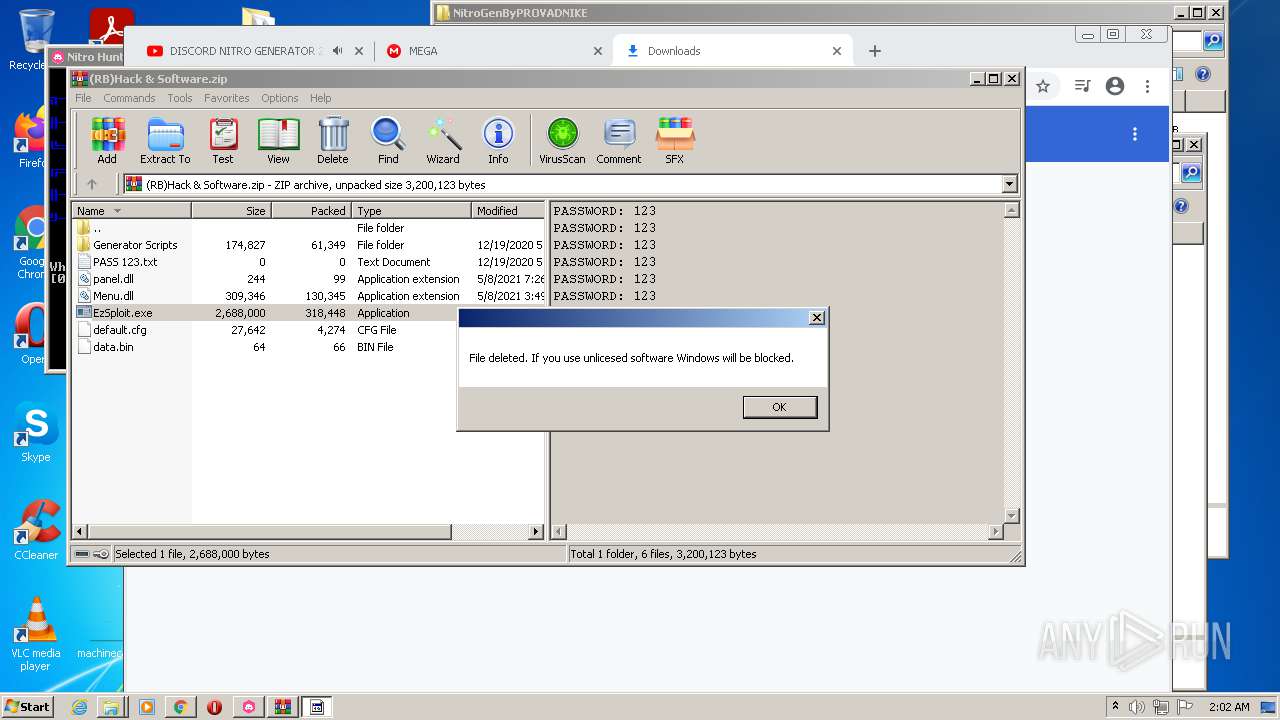This screenshot has height=720, width=1280.
Task: Click OK in the file deleted dialog
Action: click(780, 407)
